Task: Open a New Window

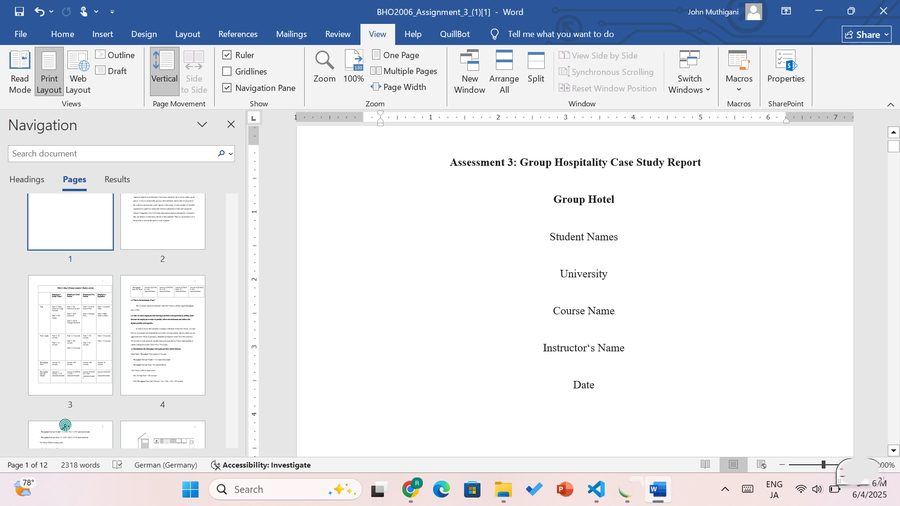Action: tap(470, 72)
